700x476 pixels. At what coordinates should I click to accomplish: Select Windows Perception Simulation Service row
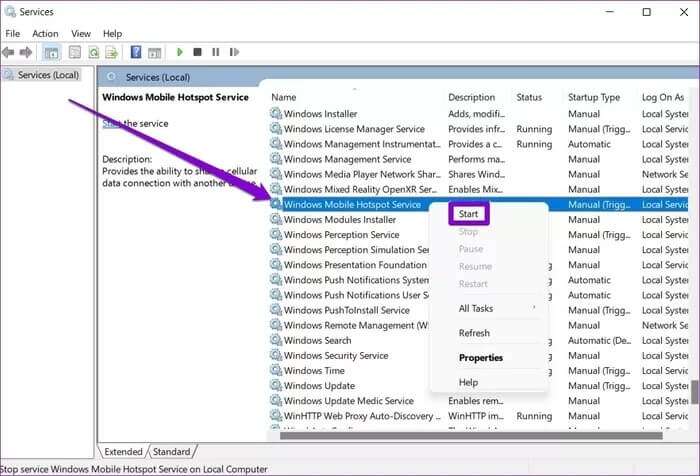[479, 250]
